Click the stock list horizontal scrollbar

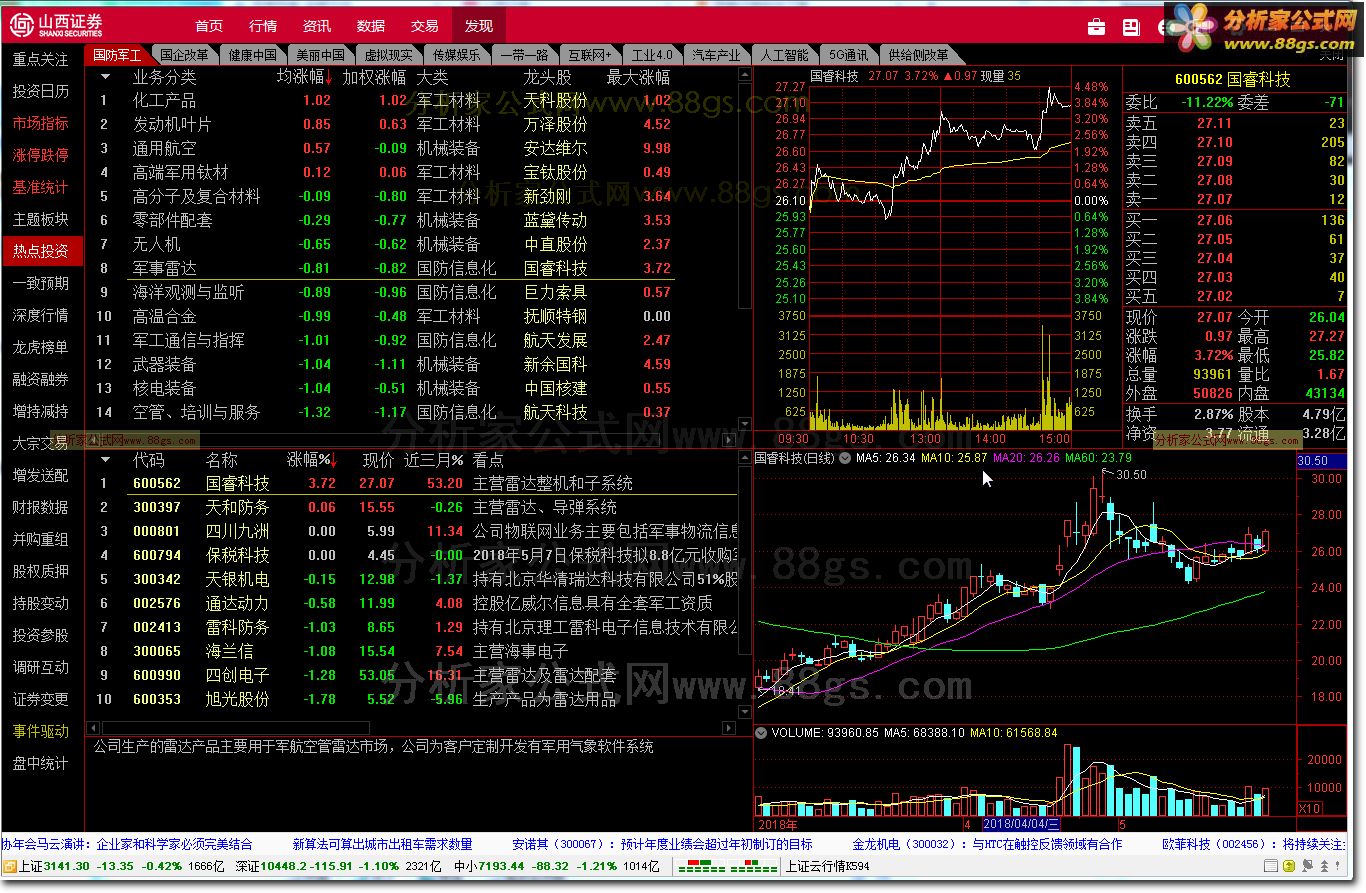[236, 728]
